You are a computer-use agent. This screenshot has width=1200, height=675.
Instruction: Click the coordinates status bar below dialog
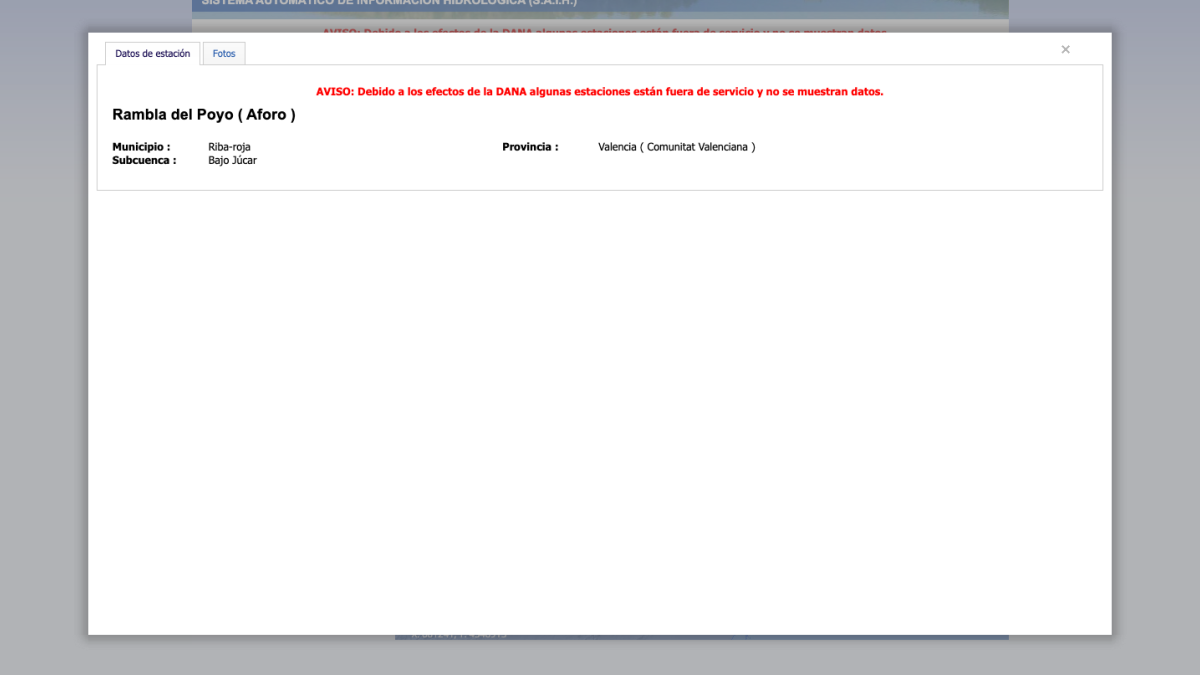click(700, 637)
